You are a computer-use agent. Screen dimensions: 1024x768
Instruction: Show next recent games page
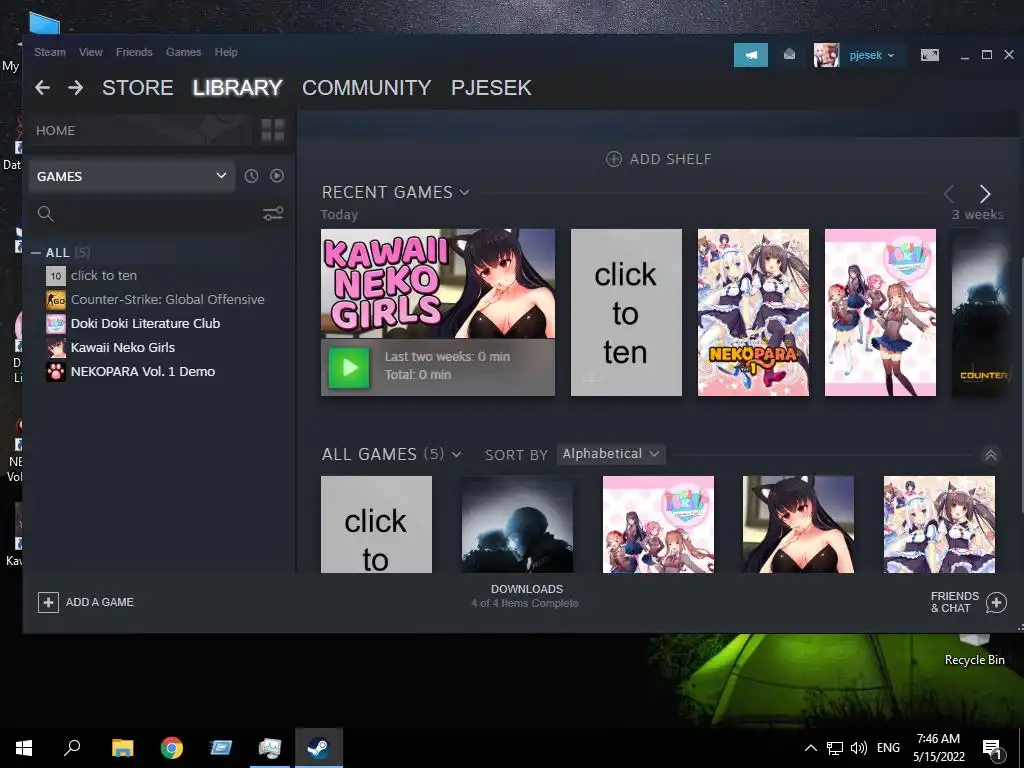coord(985,193)
